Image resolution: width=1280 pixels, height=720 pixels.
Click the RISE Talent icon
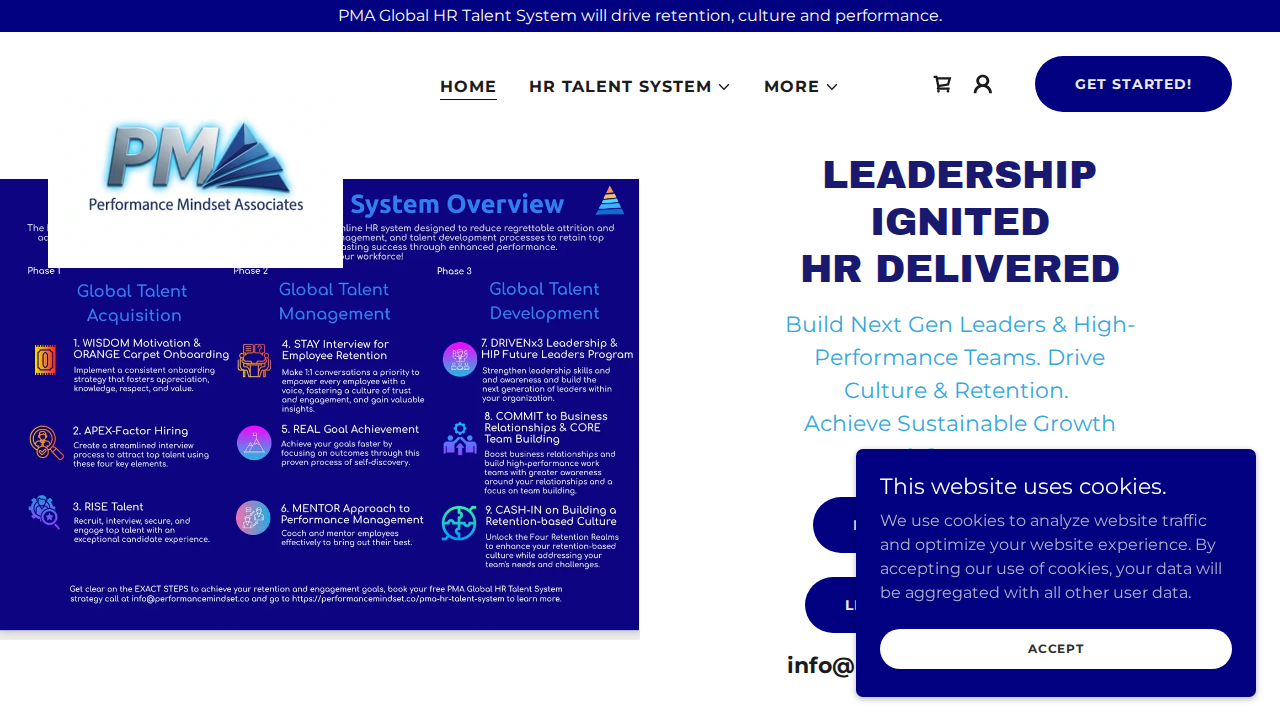click(44, 512)
